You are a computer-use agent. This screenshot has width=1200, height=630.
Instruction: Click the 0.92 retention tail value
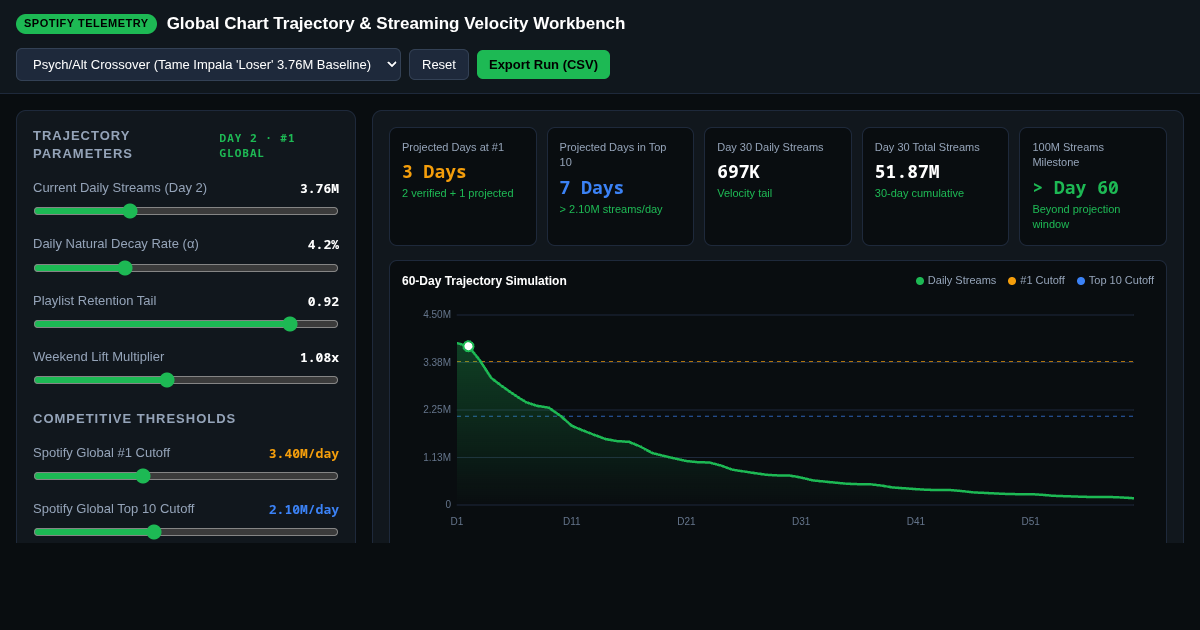tap(323, 301)
